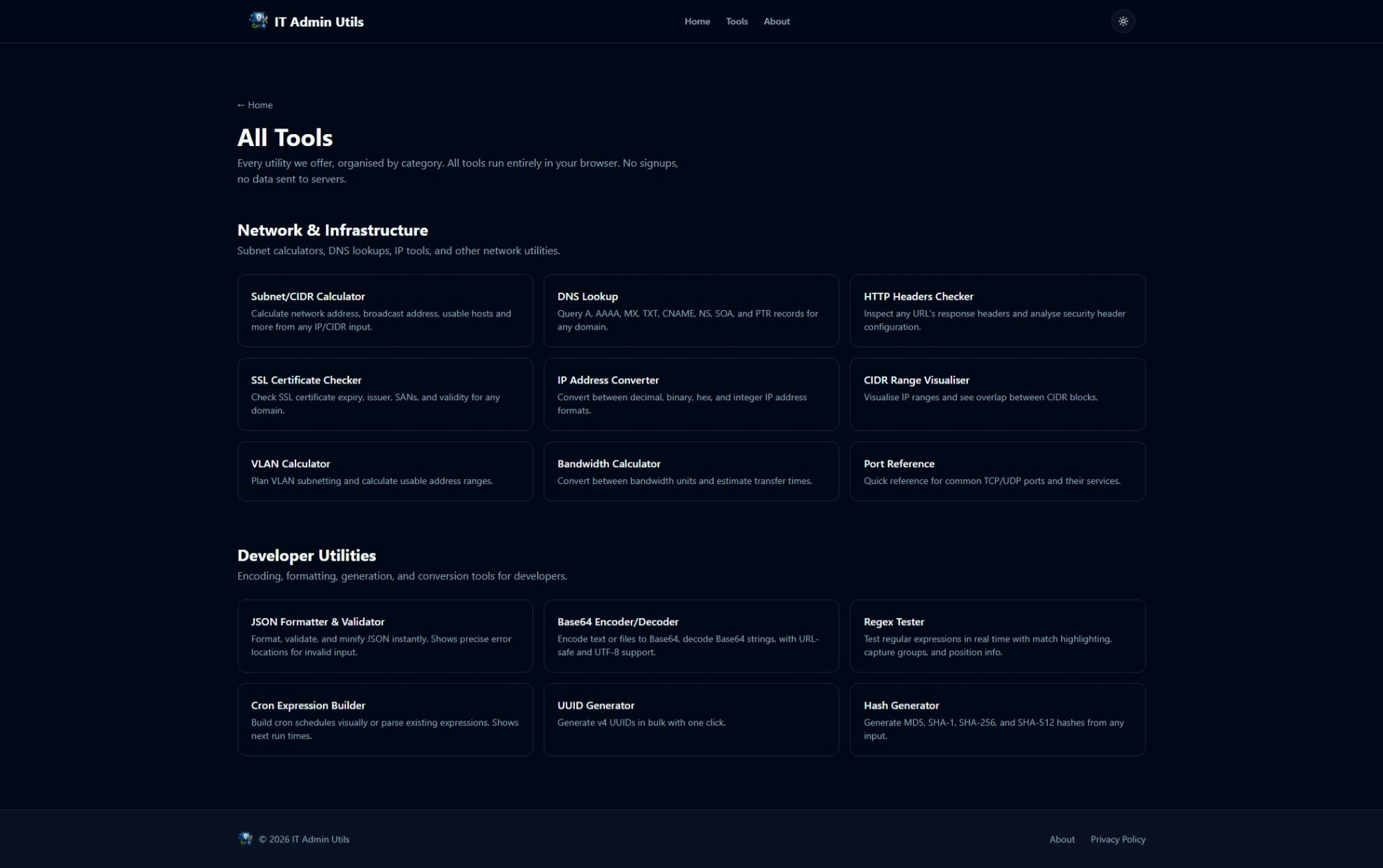Screen dimensions: 1383x868
Task: Click the Privacy Policy footer link
Action: 1118,839
